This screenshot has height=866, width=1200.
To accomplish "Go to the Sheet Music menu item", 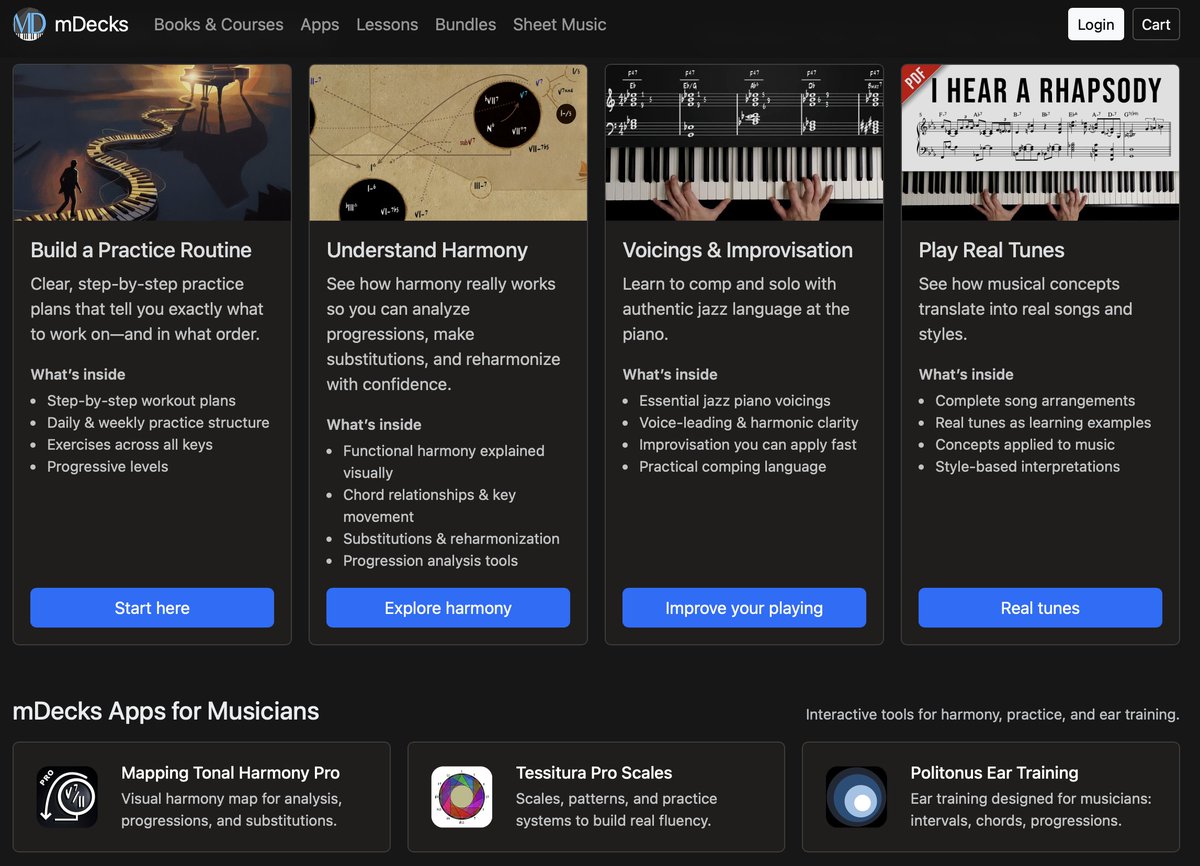I will click(560, 24).
